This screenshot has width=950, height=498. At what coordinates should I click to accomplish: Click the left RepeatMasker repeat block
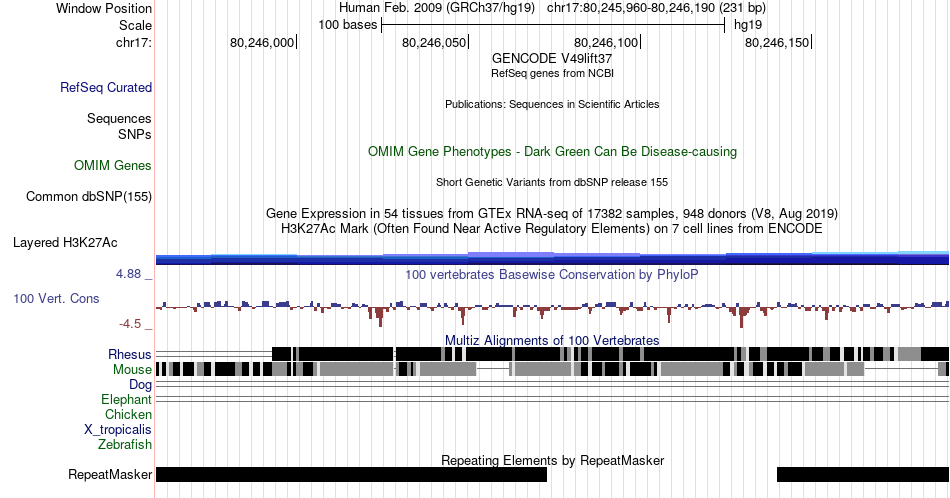[351, 474]
